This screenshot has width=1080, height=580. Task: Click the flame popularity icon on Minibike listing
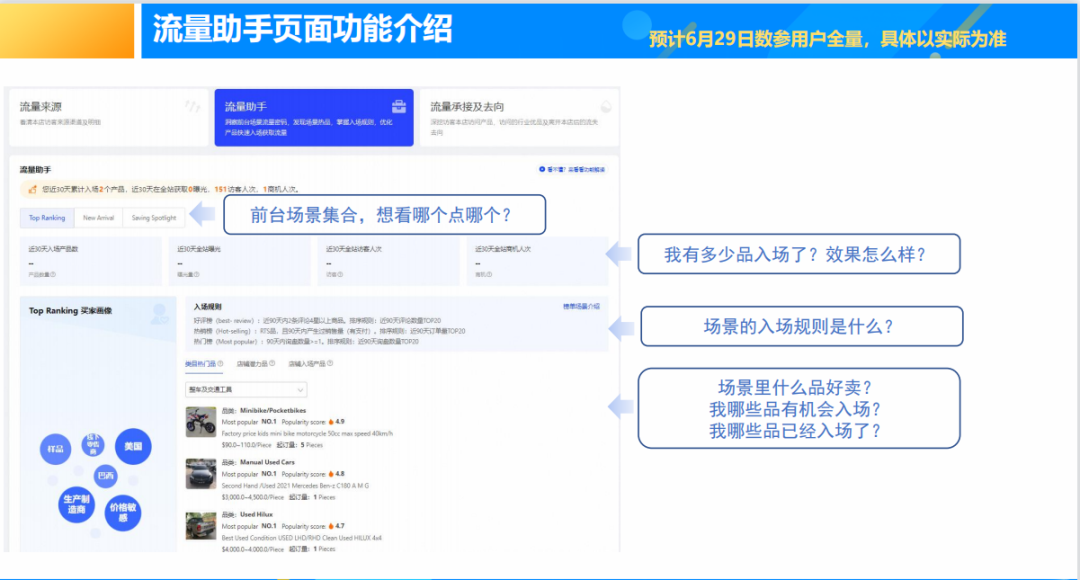(x=331, y=421)
